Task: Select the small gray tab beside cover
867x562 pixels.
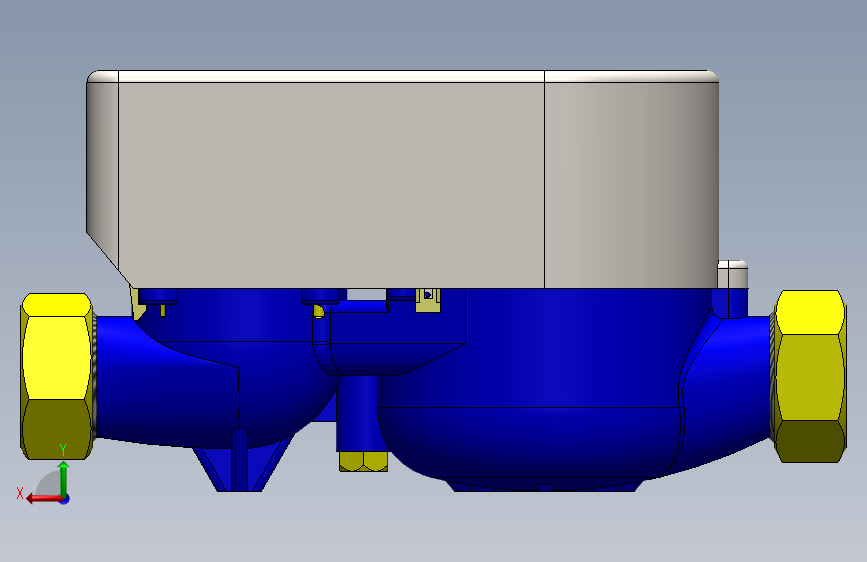Action: click(733, 274)
